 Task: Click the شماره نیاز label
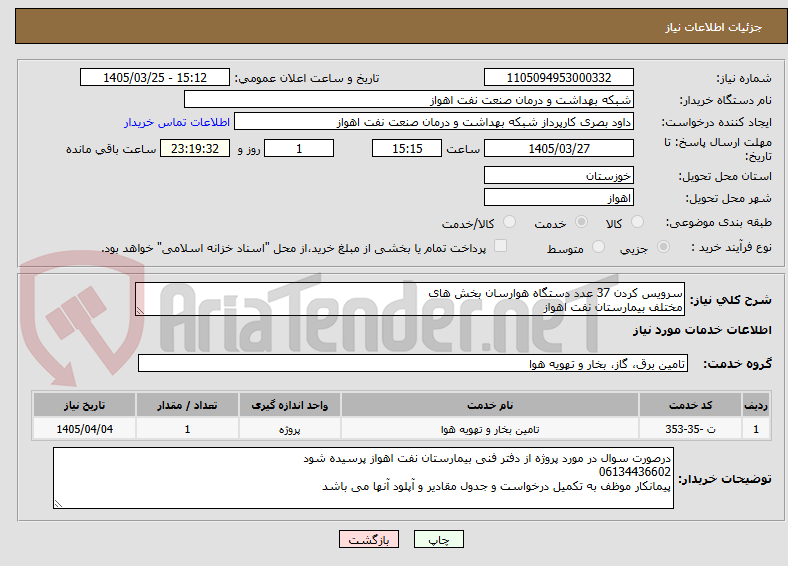(744, 78)
